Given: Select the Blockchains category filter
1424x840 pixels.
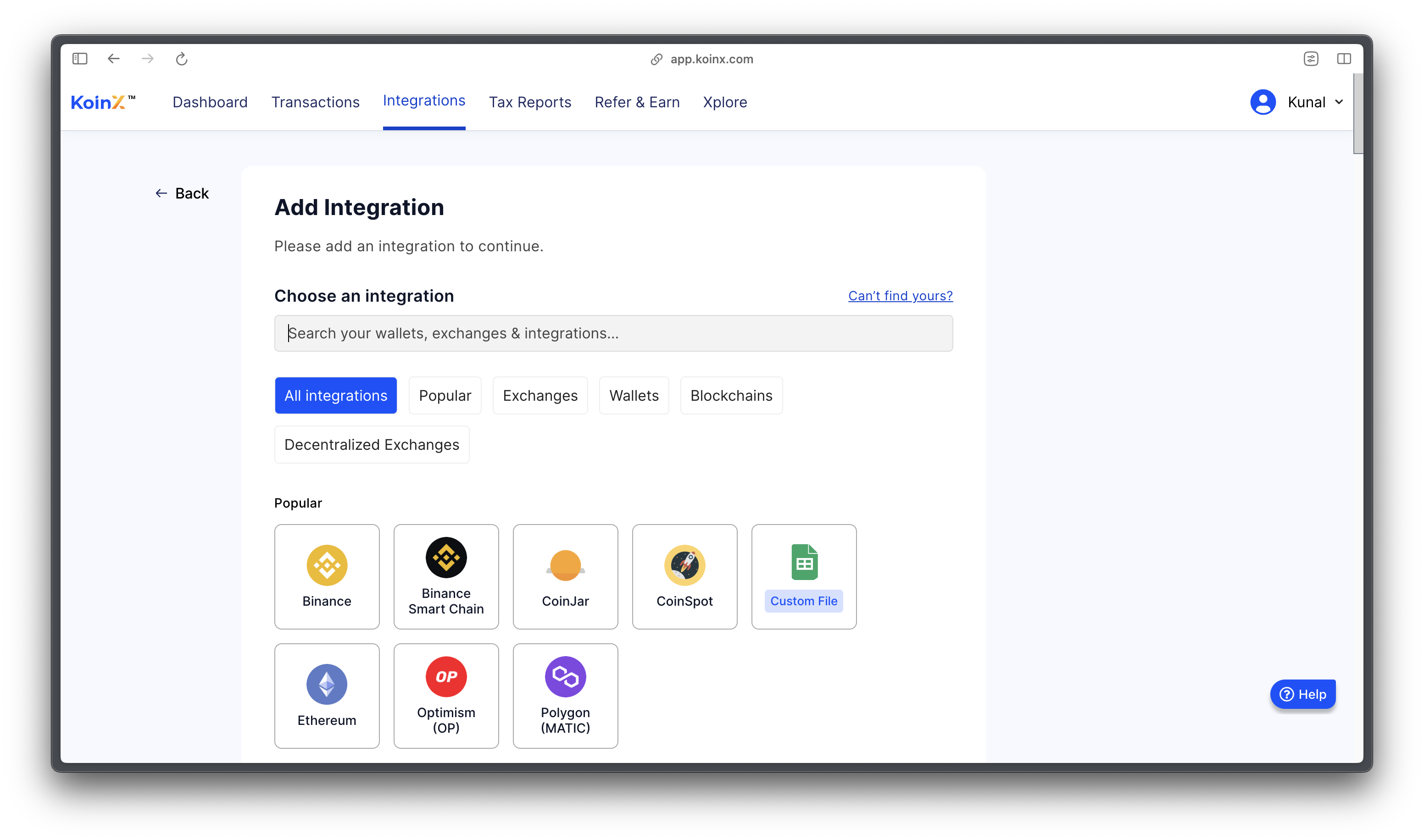Looking at the screenshot, I should tap(731, 395).
